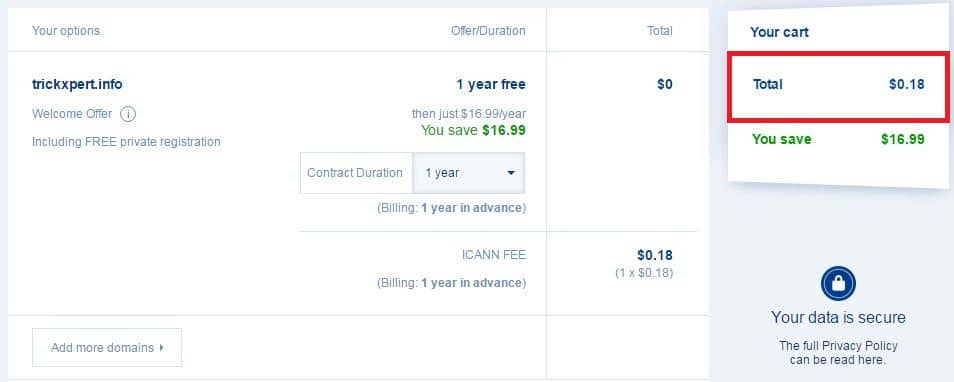Click the ICANN FEE label
Viewport: 954px width, 382px height.
point(493,255)
